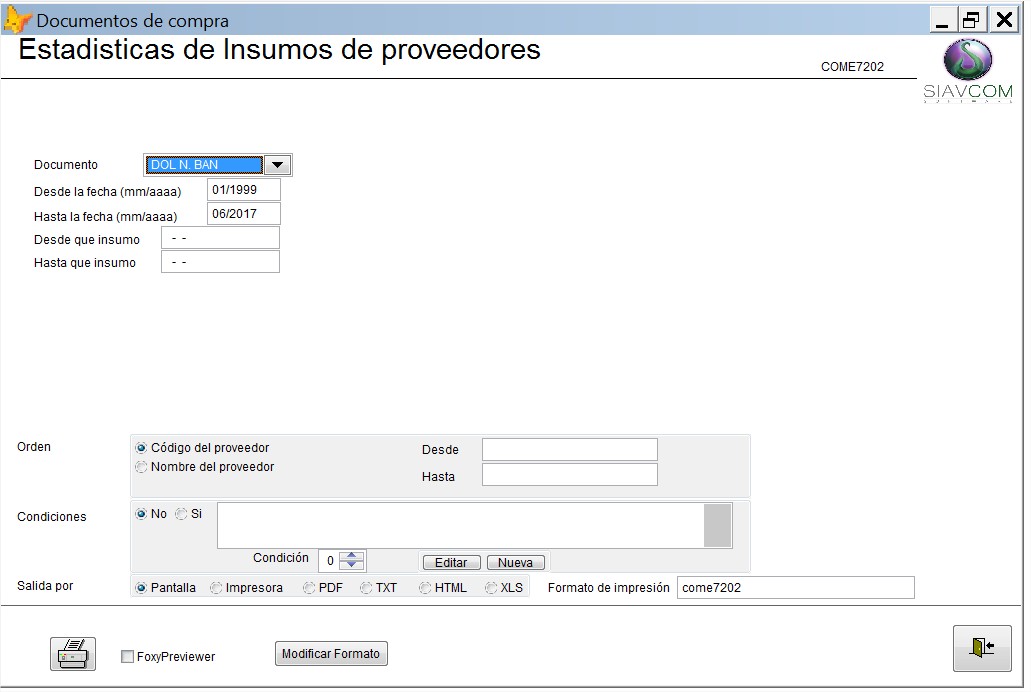Click the Condición number field

point(329,561)
